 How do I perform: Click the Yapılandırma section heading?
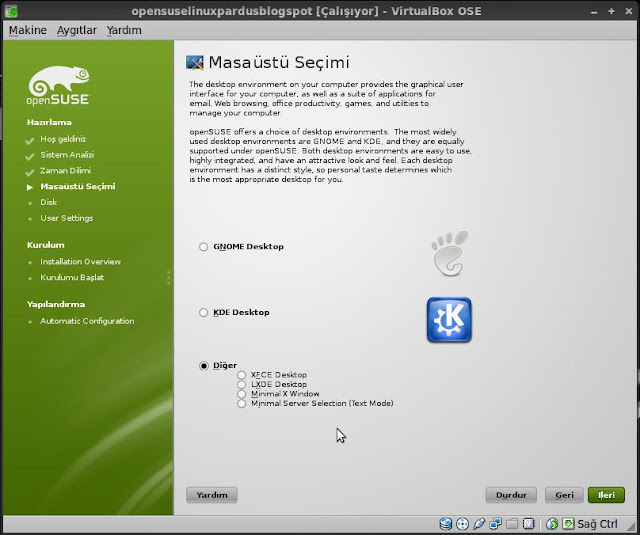click(x=56, y=304)
